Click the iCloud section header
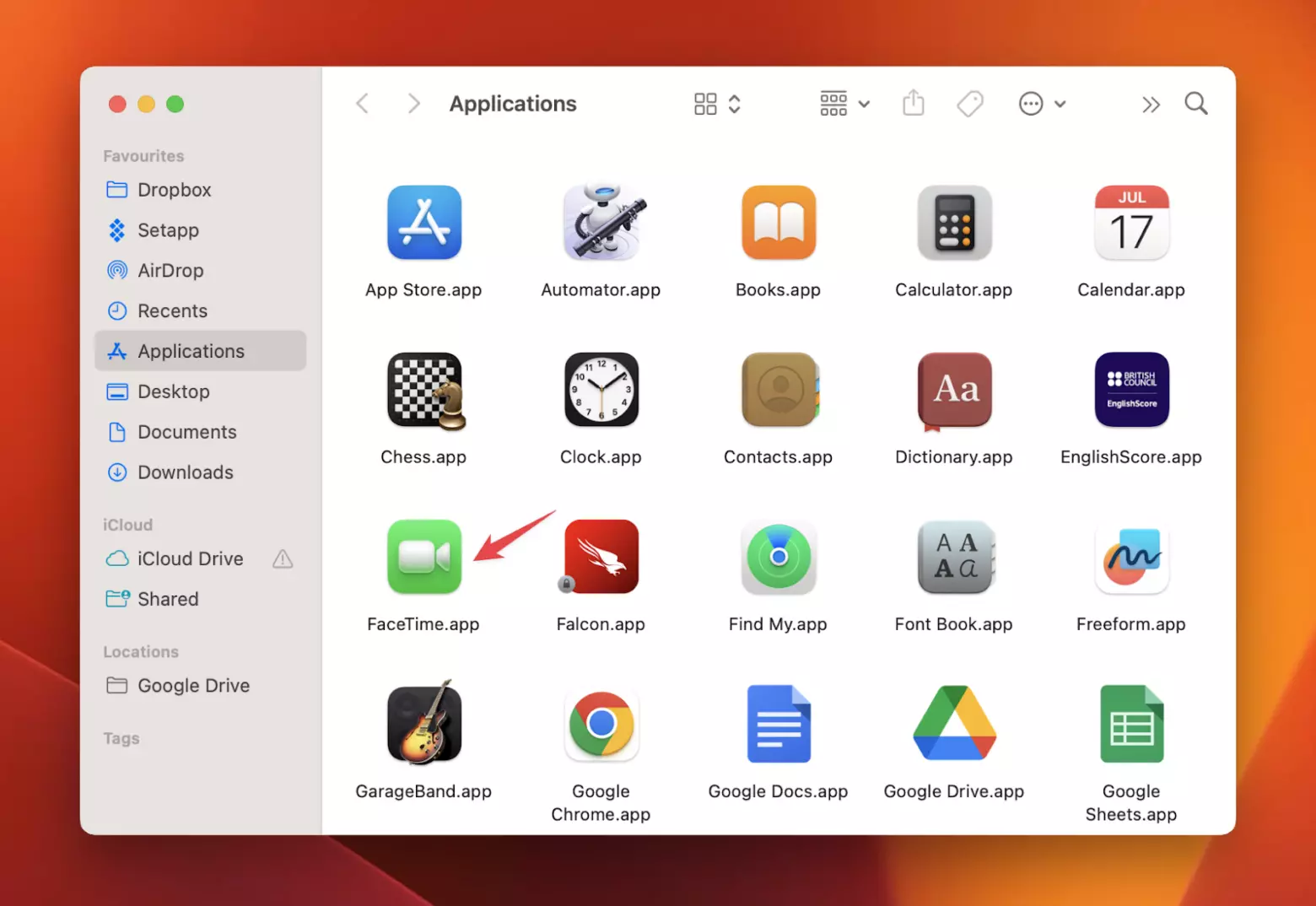 point(127,525)
